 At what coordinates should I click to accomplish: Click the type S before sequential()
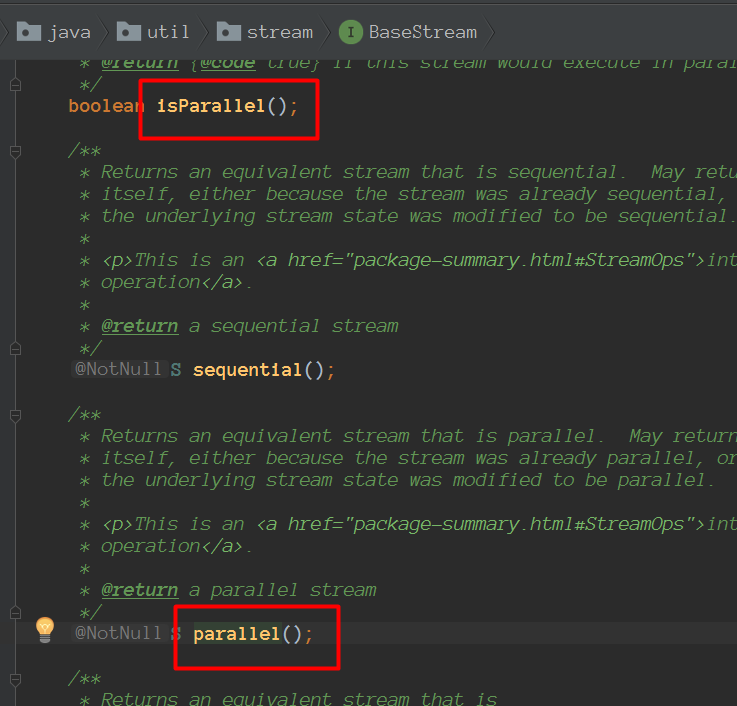pos(176,370)
